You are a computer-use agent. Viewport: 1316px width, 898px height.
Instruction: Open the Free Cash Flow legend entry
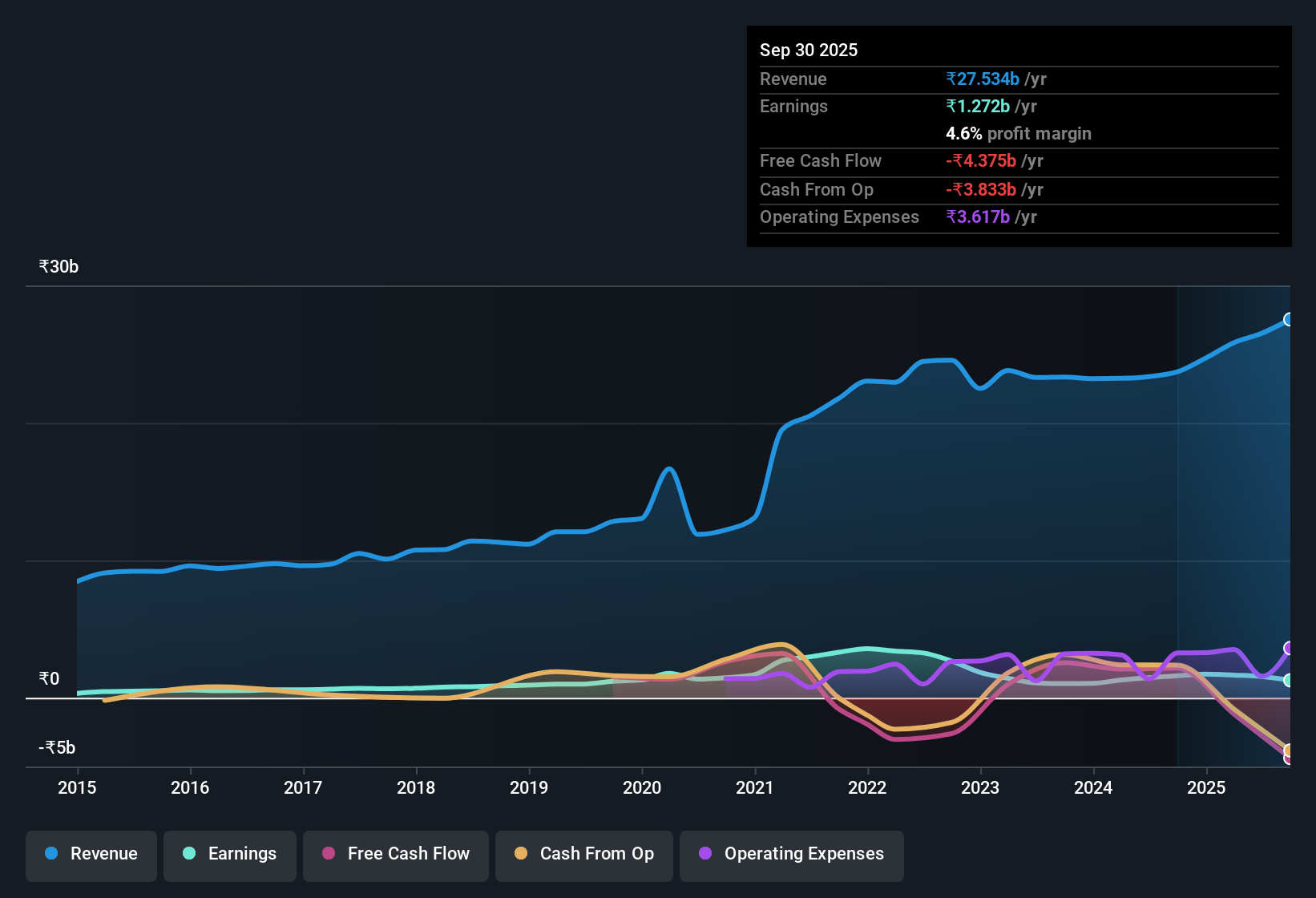(x=395, y=854)
